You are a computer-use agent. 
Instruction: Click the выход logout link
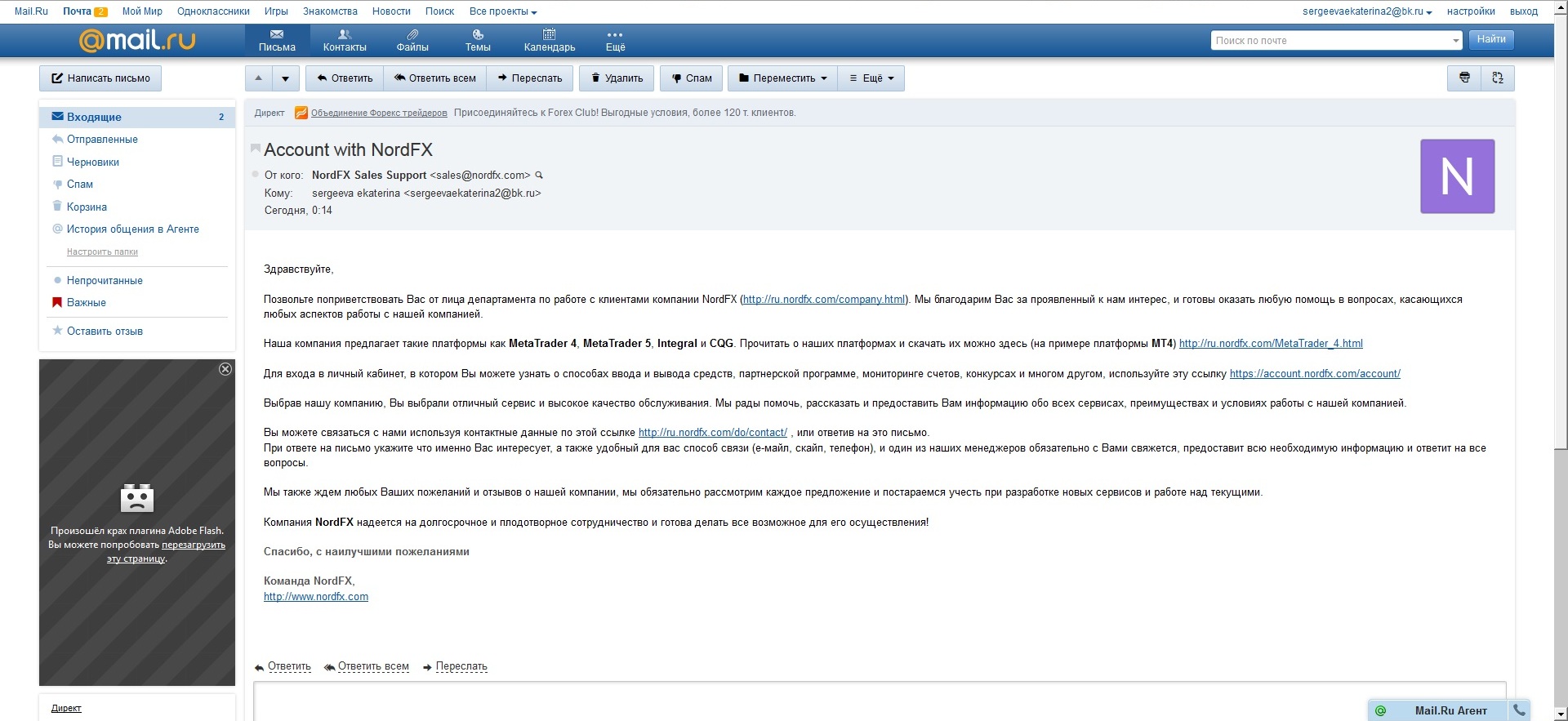click(1524, 11)
